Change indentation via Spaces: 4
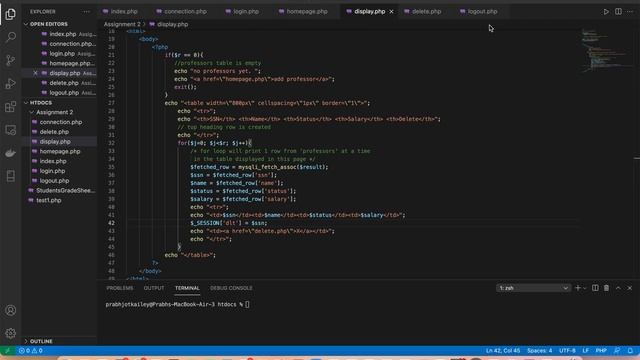Image resolution: width=640 pixels, height=360 pixels. coord(539,351)
